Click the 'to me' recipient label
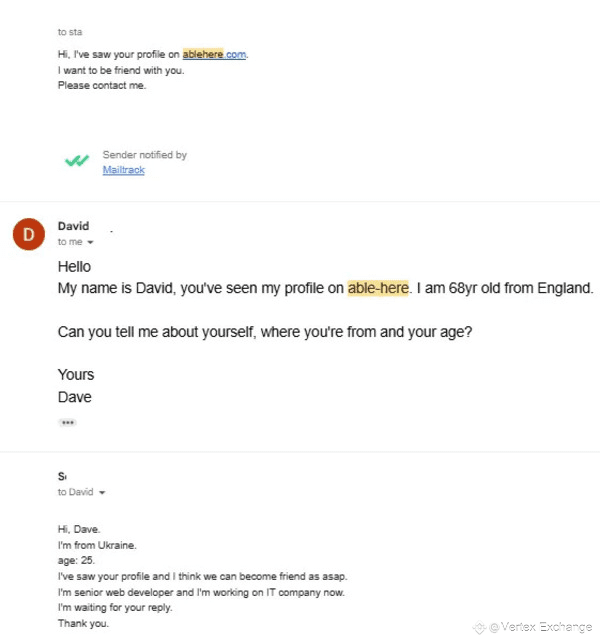 point(70,242)
